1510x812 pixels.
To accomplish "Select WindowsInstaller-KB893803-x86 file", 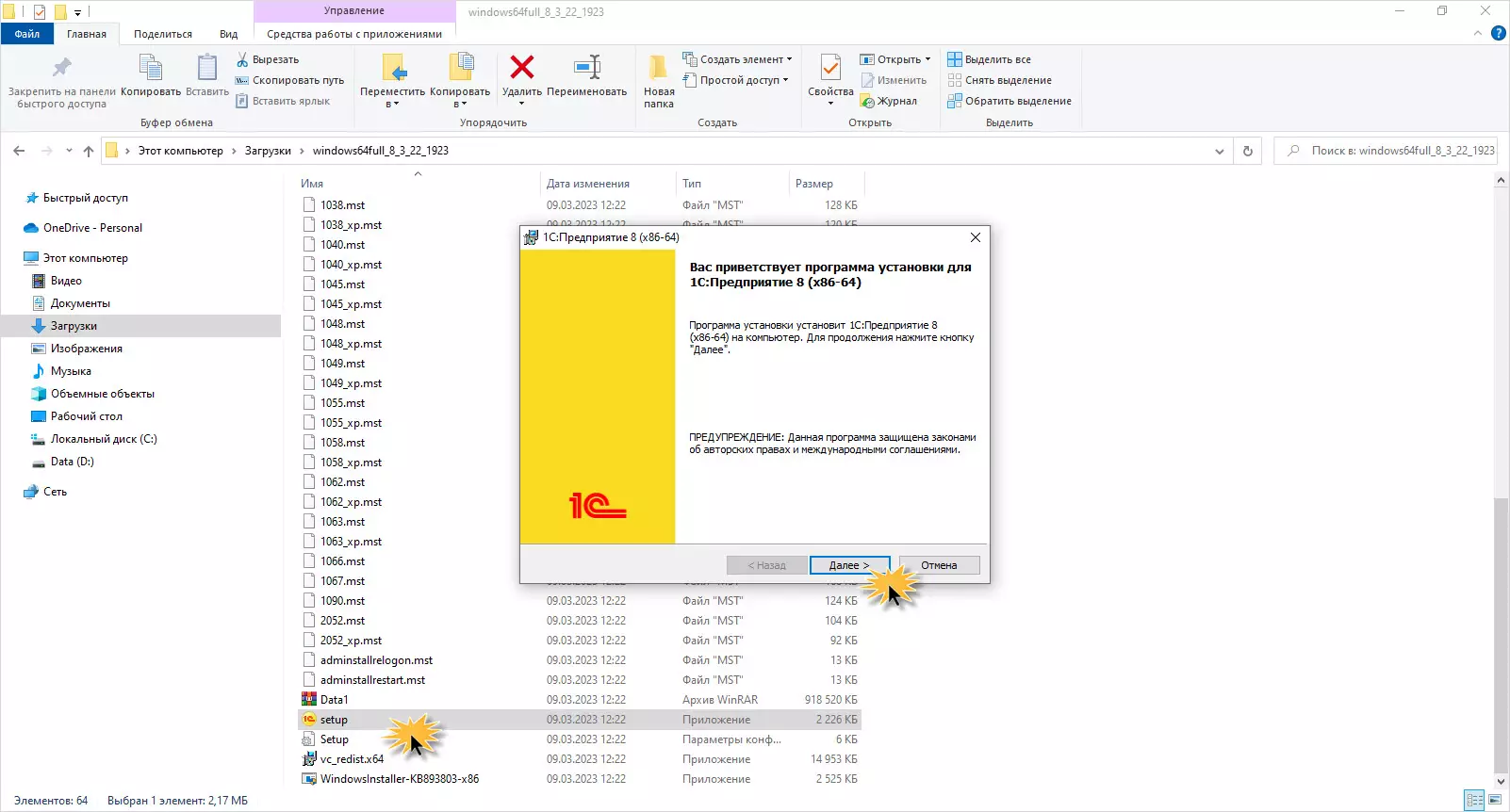I will coord(579,779).
